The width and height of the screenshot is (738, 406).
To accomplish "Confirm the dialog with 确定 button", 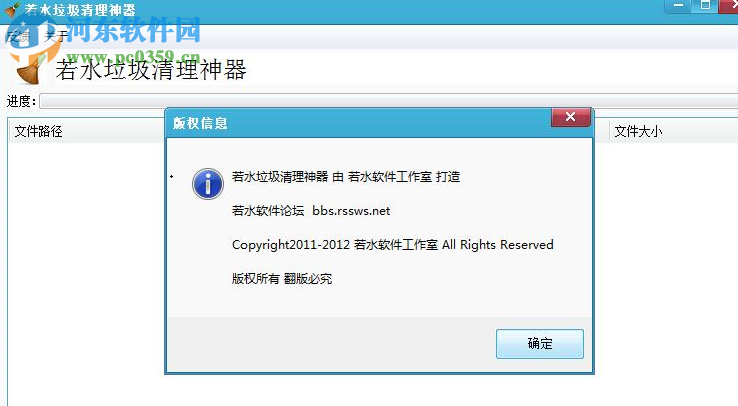I will pos(539,343).
